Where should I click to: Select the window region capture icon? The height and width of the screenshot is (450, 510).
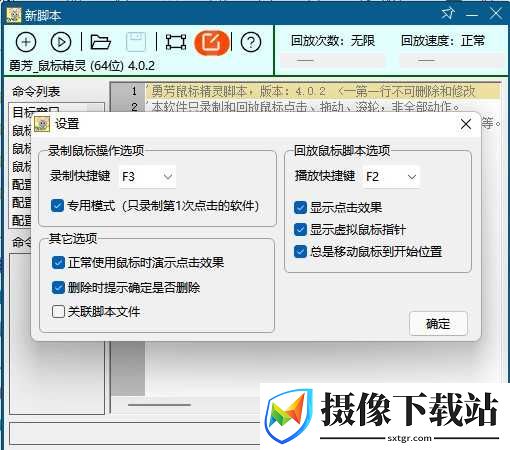coord(176,42)
